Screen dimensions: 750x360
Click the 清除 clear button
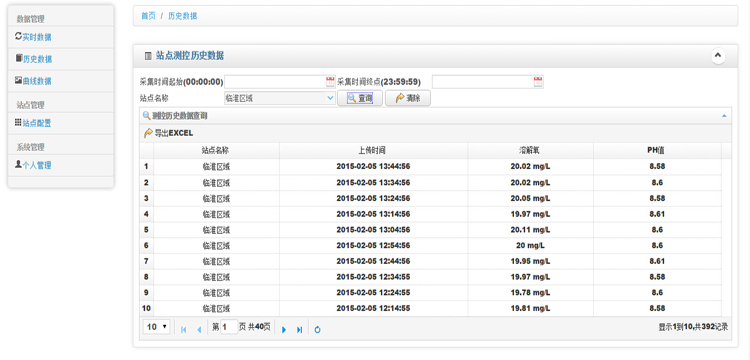(x=408, y=98)
